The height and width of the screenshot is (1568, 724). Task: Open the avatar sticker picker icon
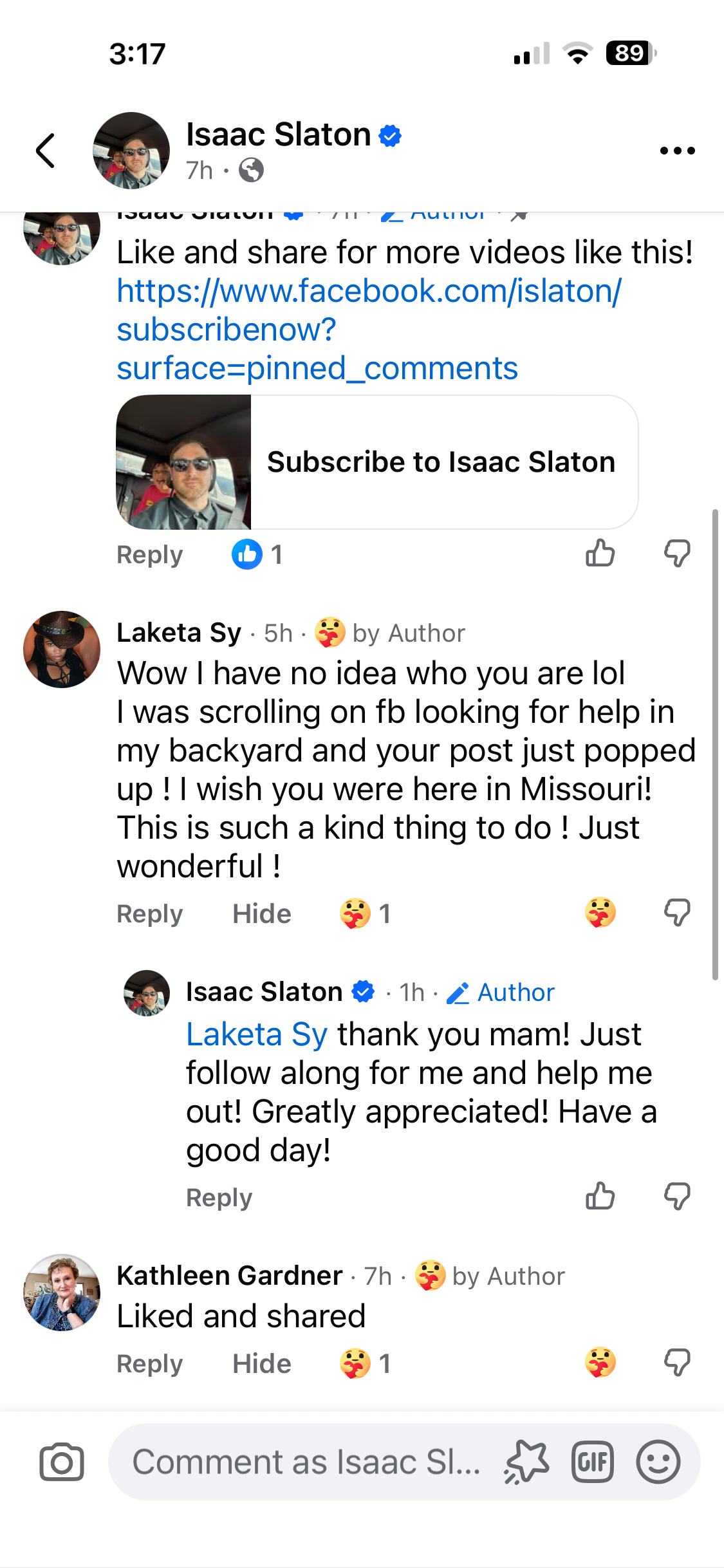tap(527, 1462)
